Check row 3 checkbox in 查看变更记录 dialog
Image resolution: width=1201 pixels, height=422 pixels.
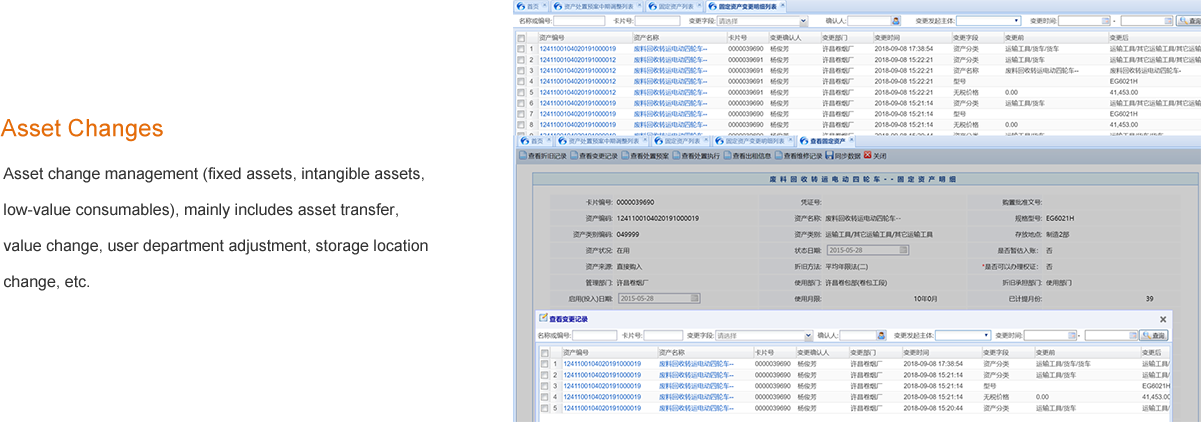point(545,386)
